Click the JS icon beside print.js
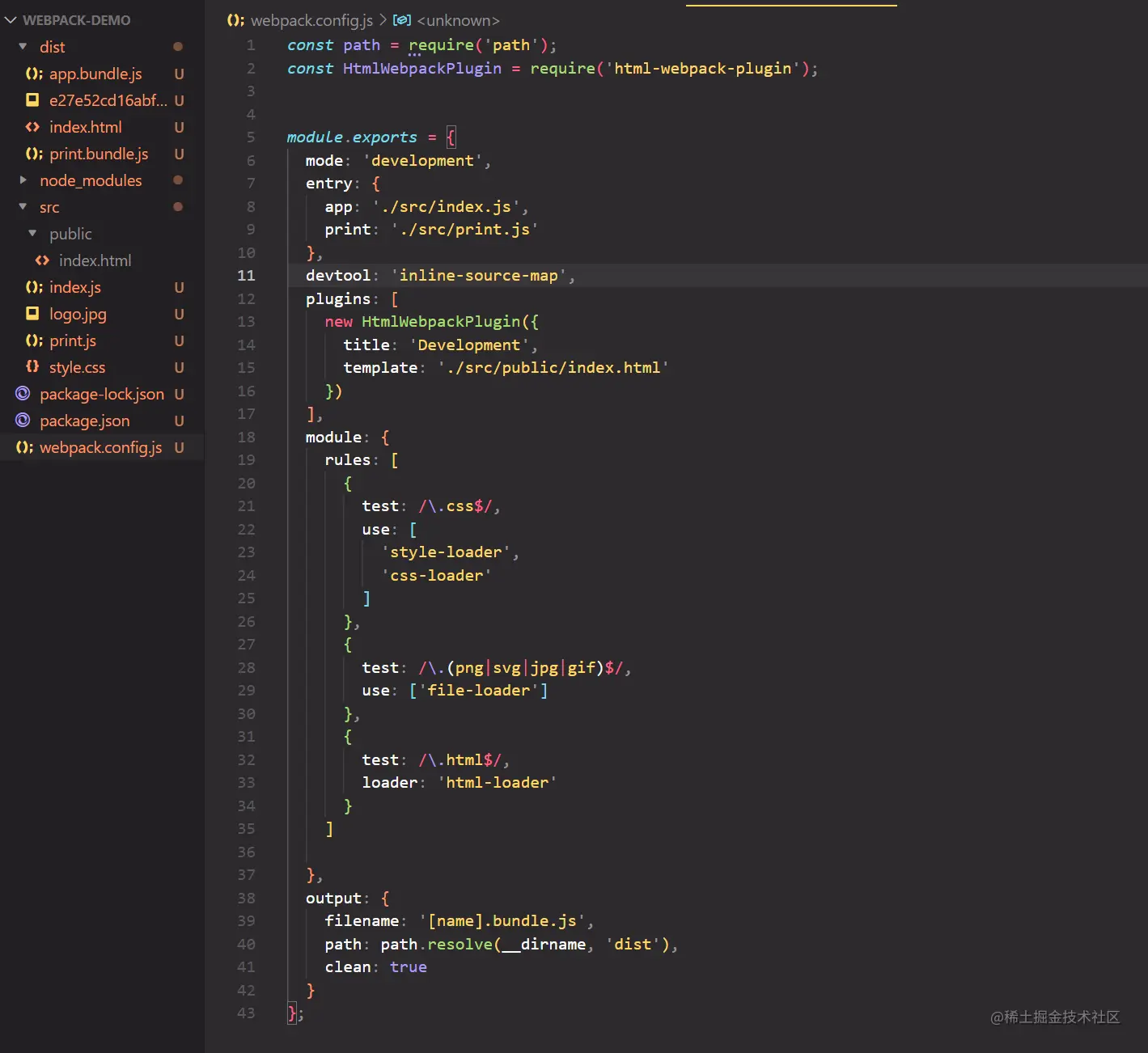The height and width of the screenshot is (1053, 1148). pyautogui.click(x=34, y=340)
